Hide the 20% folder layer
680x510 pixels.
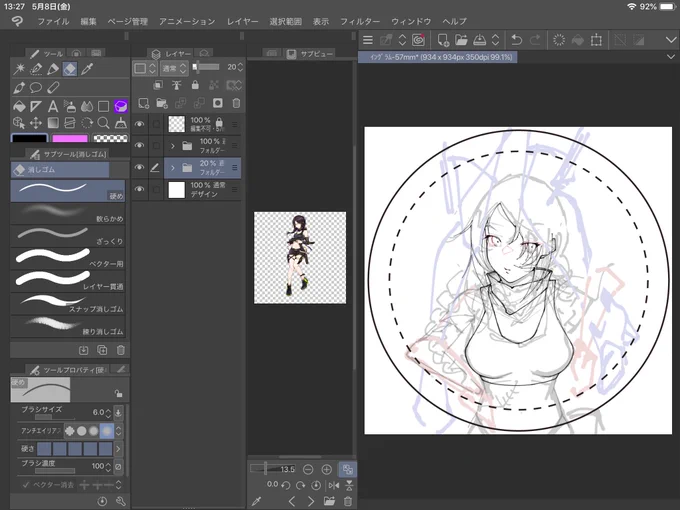pyautogui.click(x=139, y=167)
